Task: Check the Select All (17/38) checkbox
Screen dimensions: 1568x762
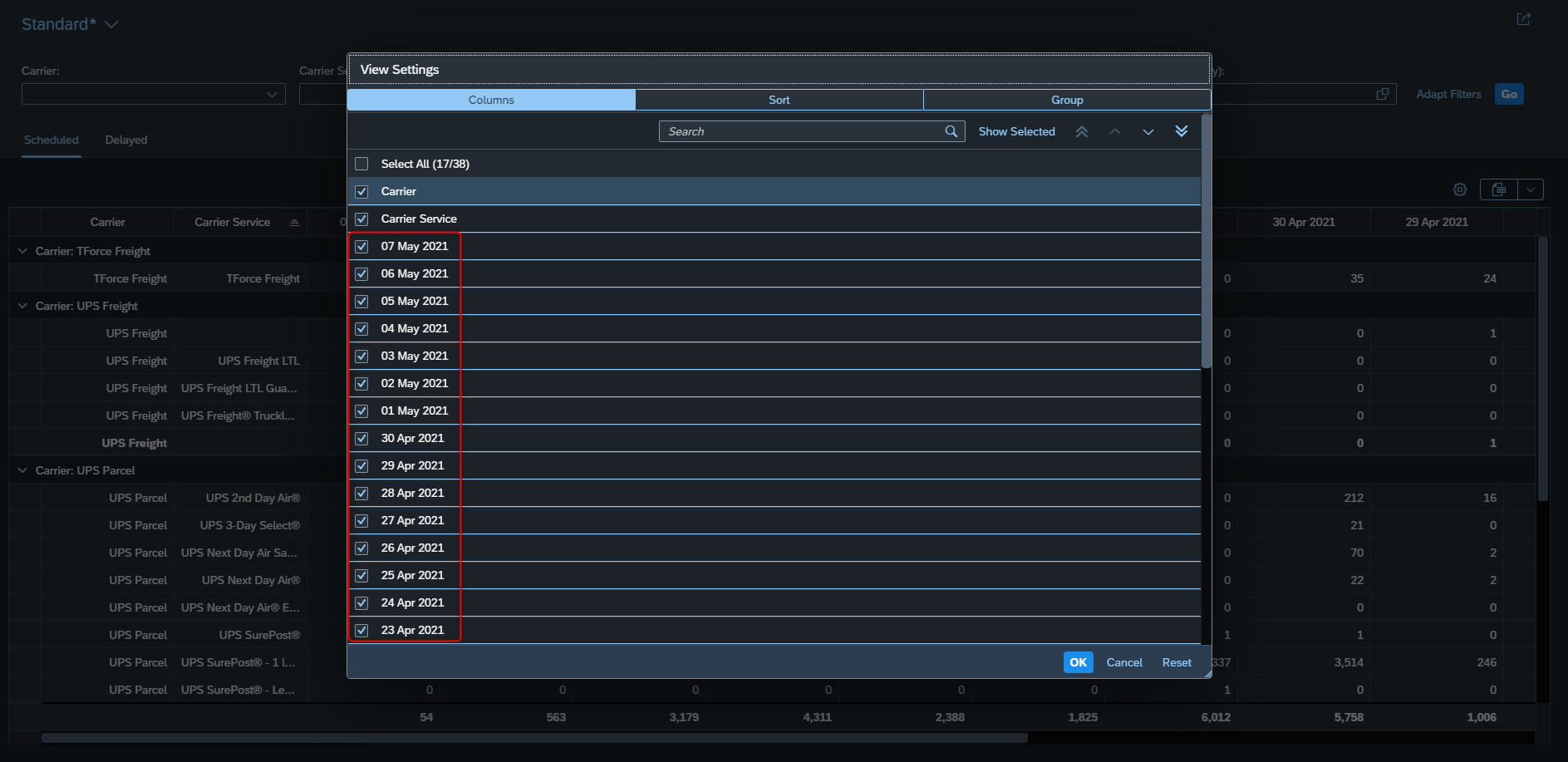Action: click(361, 164)
